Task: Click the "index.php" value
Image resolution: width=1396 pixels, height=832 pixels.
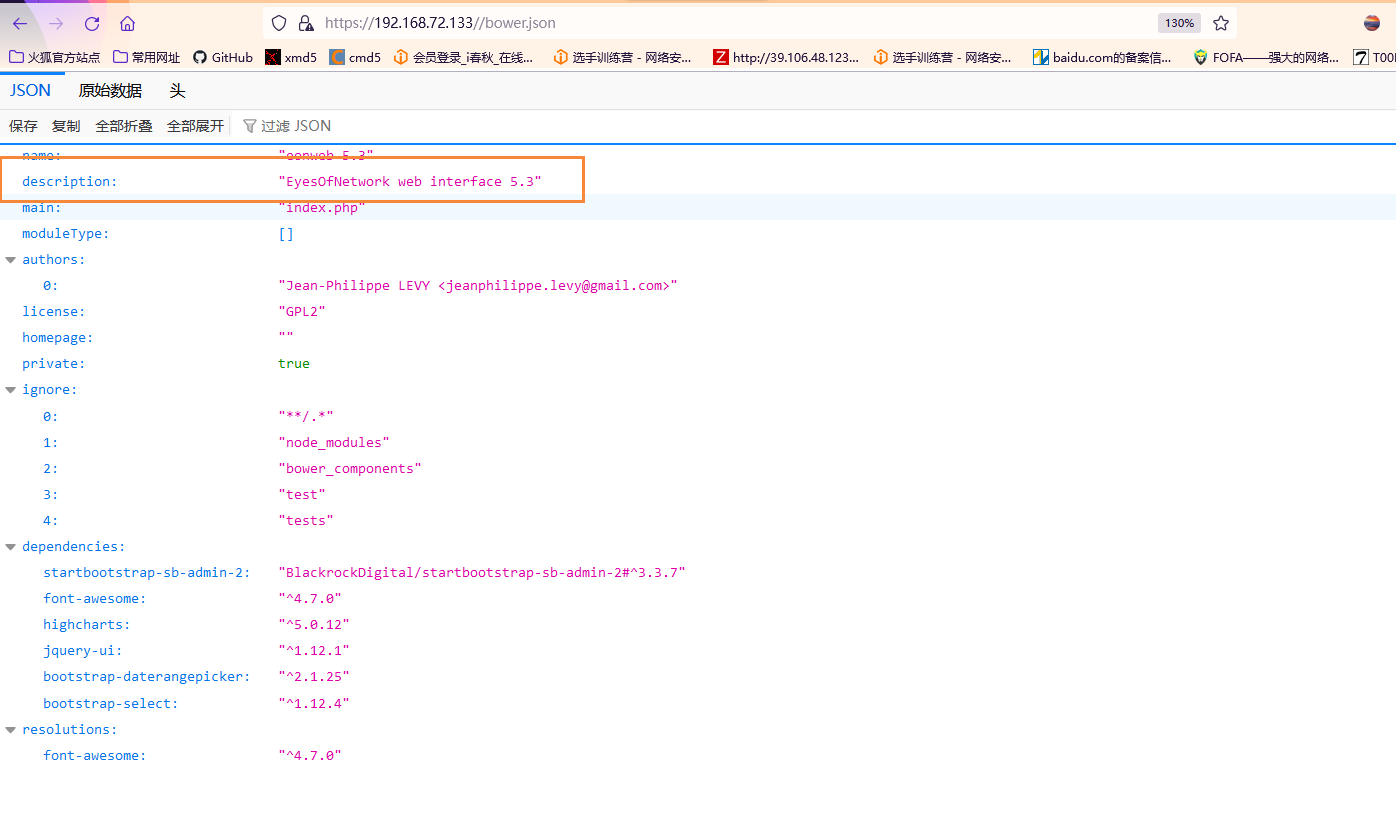Action: 322,208
